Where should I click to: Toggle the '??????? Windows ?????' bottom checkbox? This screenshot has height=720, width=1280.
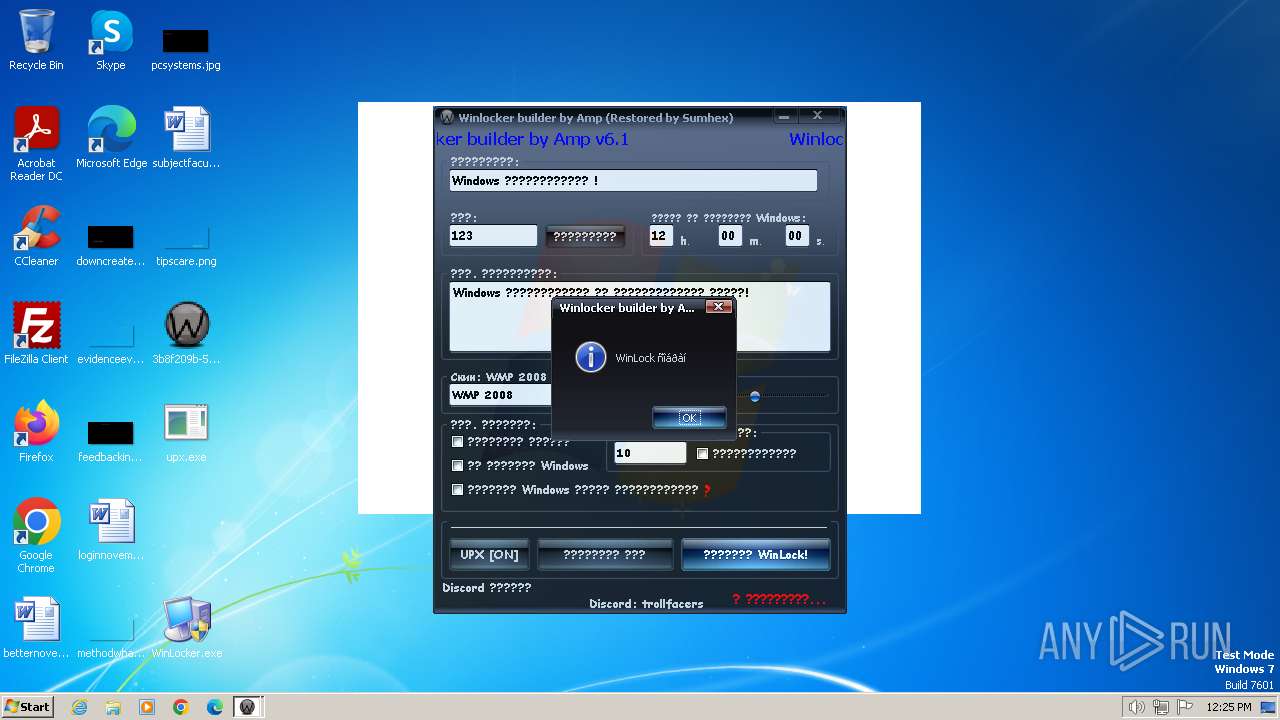coord(458,490)
